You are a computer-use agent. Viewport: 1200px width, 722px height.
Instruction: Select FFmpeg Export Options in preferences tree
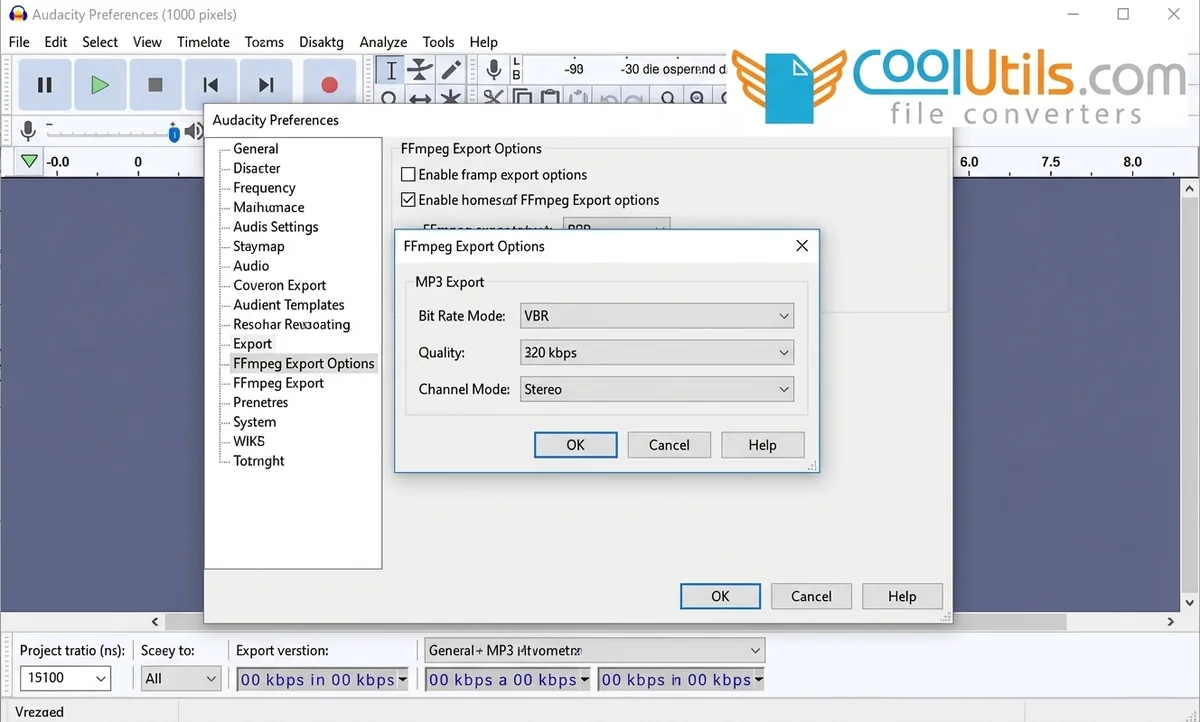(303, 363)
